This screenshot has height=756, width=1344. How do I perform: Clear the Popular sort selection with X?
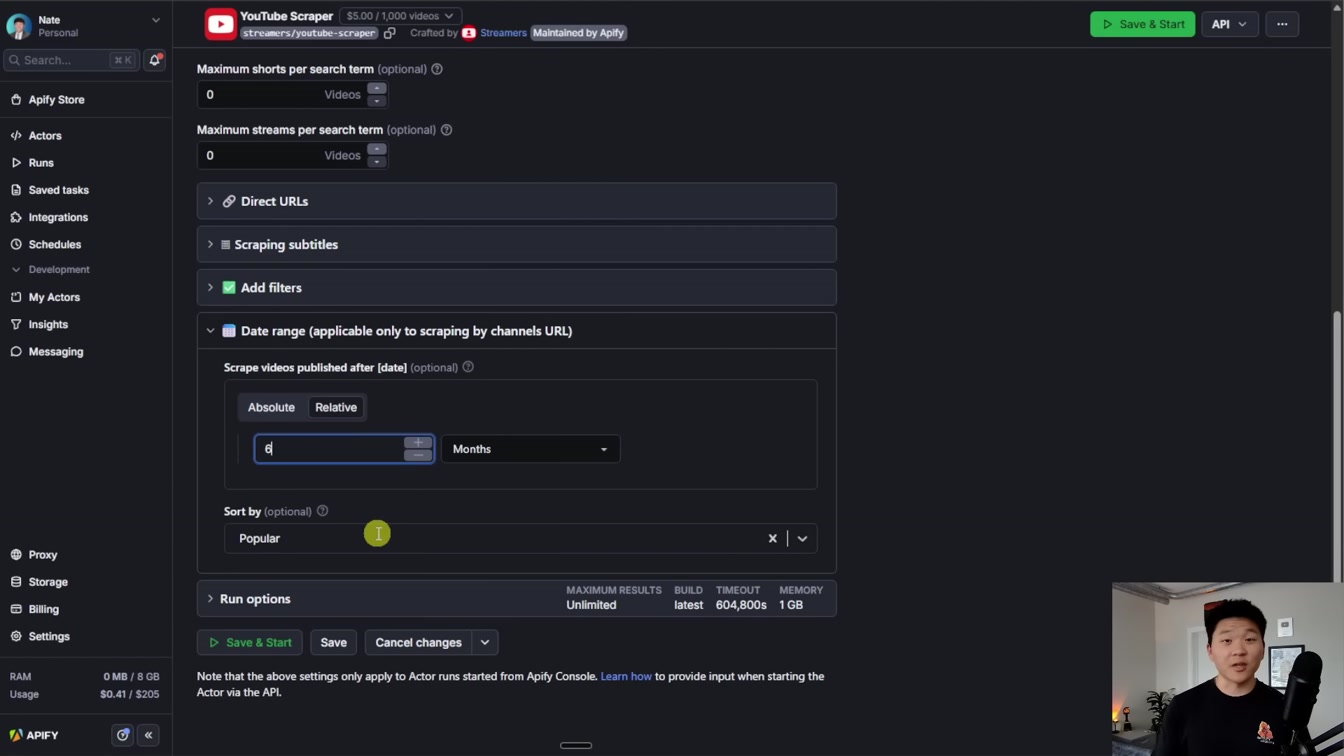(772, 538)
